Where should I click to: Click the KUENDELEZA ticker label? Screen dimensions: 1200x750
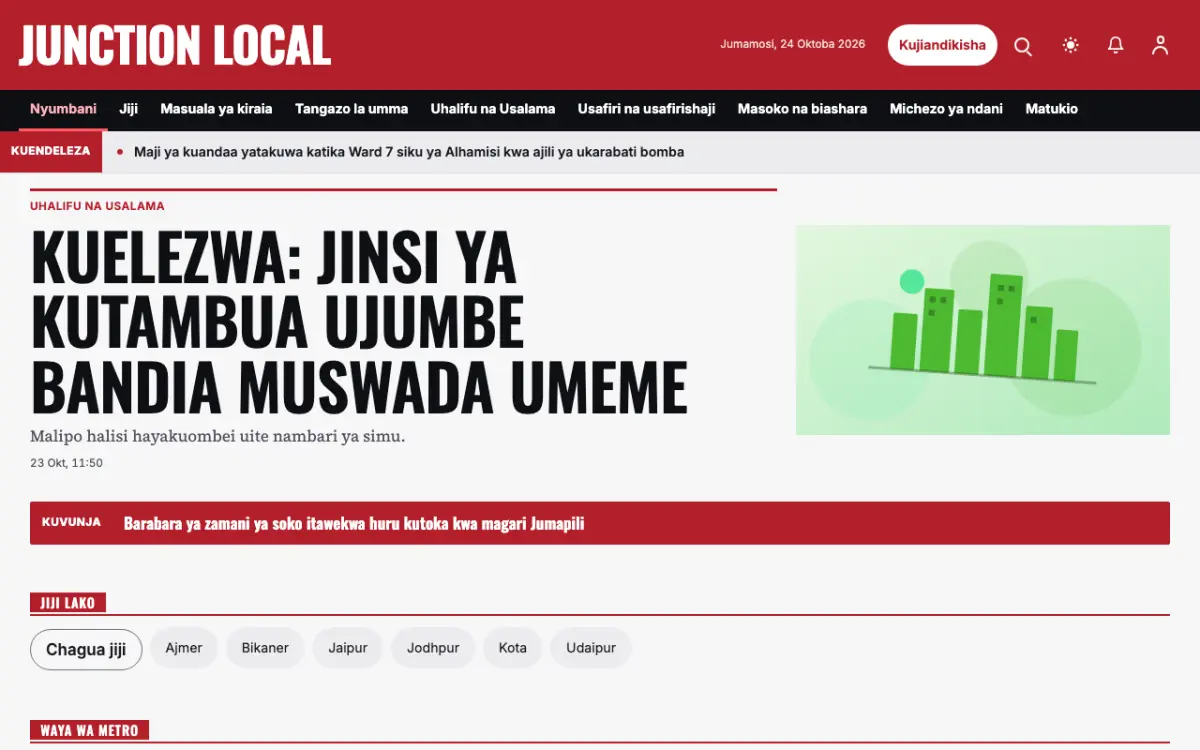coord(50,152)
